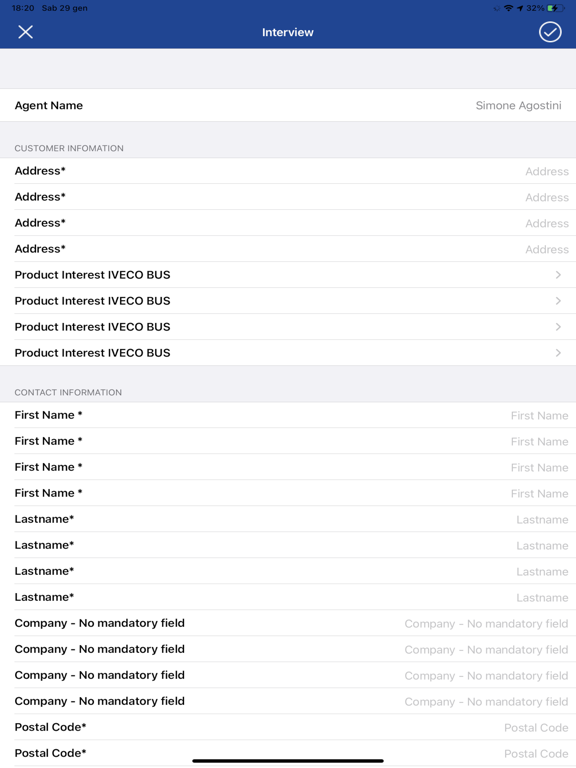Tap the Agent Name Simone Agostini row
Screen dimensions: 576x768
(288, 105)
